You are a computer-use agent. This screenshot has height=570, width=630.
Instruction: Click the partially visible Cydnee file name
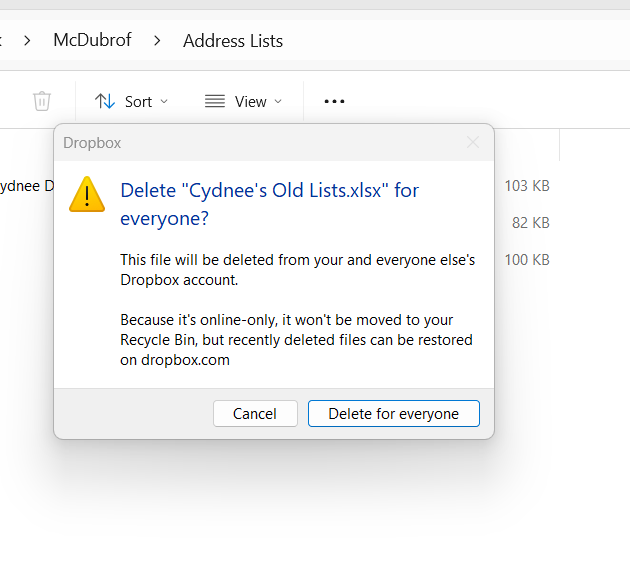(x=26, y=186)
